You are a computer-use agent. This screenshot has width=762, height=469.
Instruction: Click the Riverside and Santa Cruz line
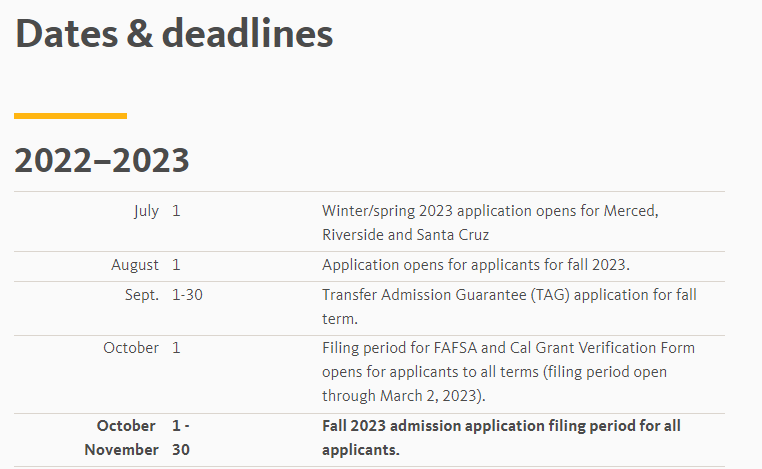coord(405,235)
